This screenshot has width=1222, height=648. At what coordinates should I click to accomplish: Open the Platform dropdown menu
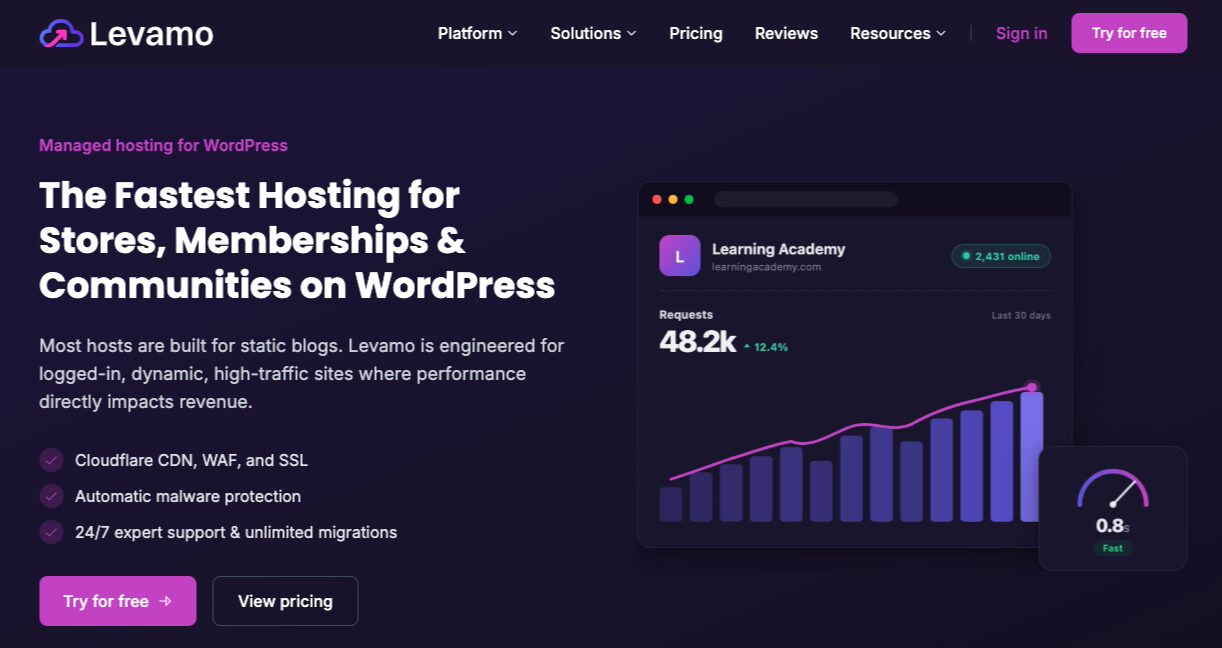click(477, 33)
